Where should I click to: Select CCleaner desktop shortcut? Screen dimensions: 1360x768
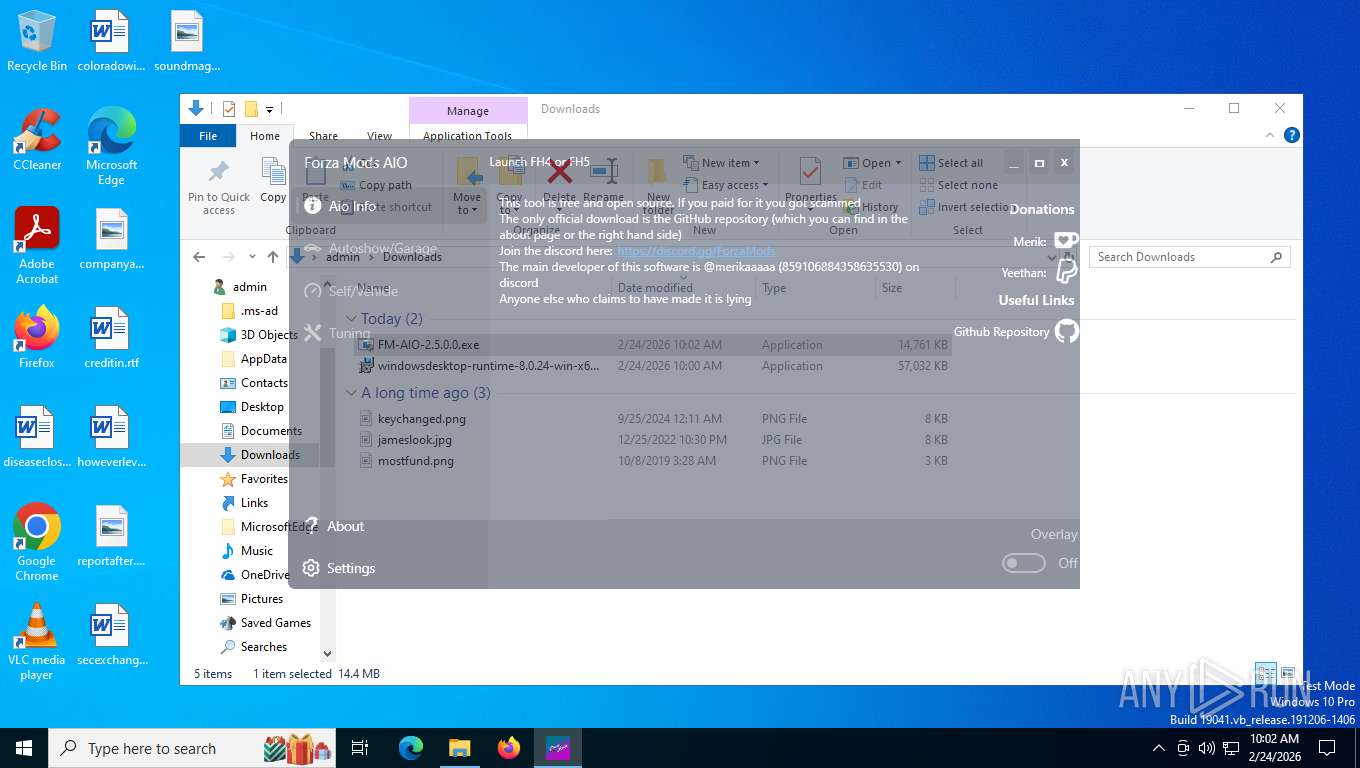click(x=37, y=140)
